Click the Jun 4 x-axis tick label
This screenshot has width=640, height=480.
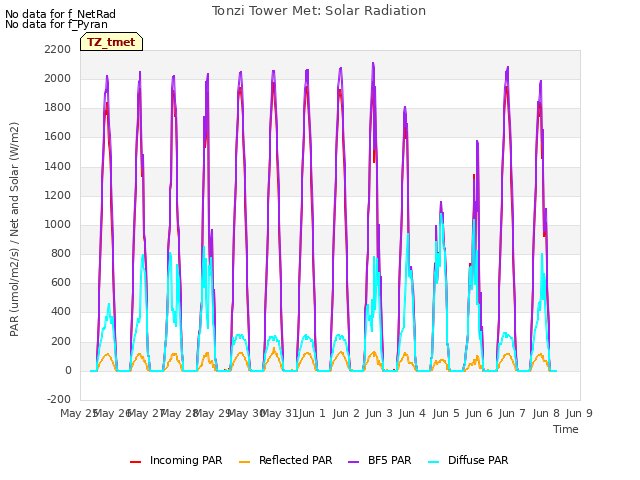(x=412, y=413)
